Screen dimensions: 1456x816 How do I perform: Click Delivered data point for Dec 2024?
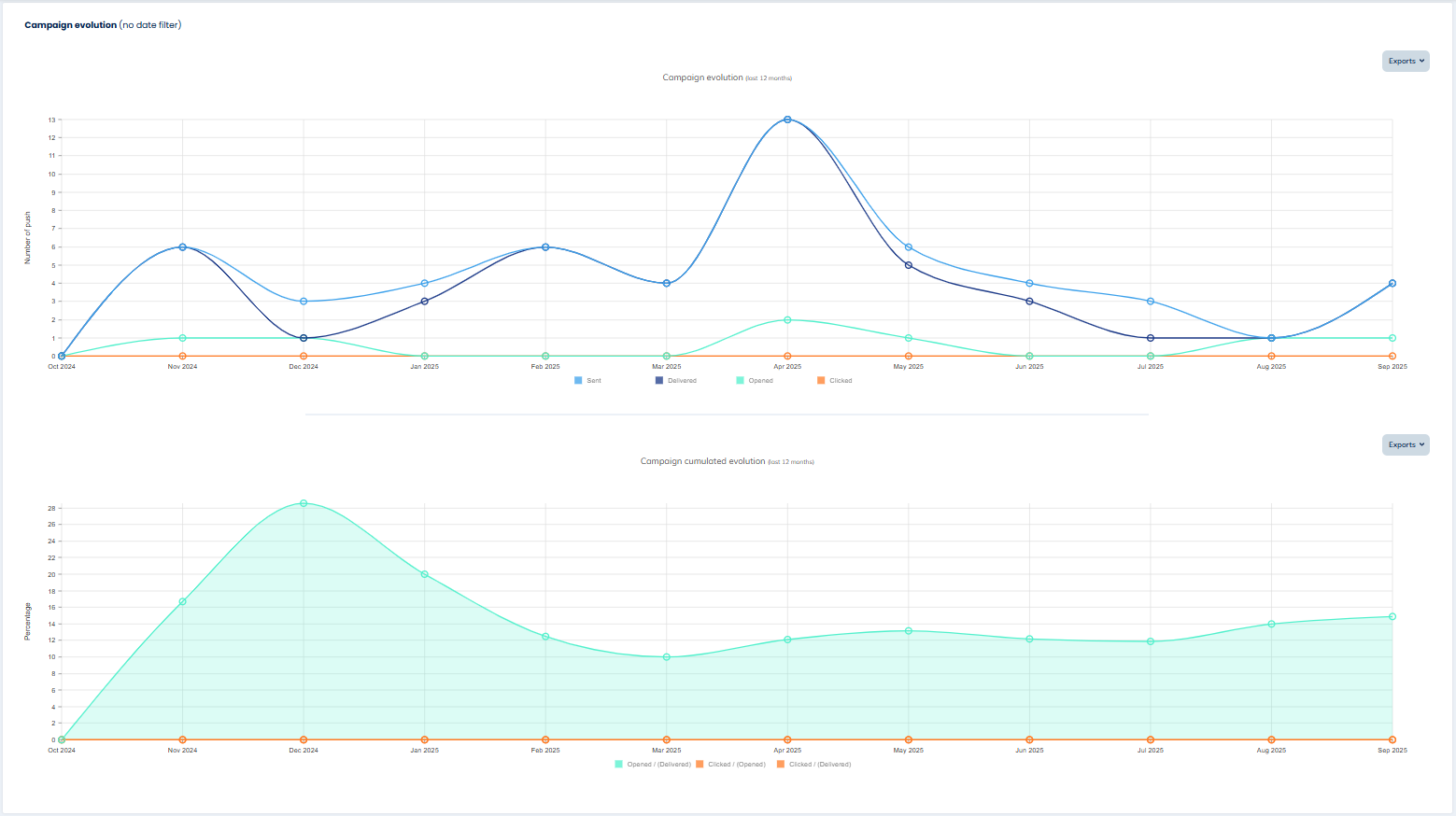click(x=304, y=338)
